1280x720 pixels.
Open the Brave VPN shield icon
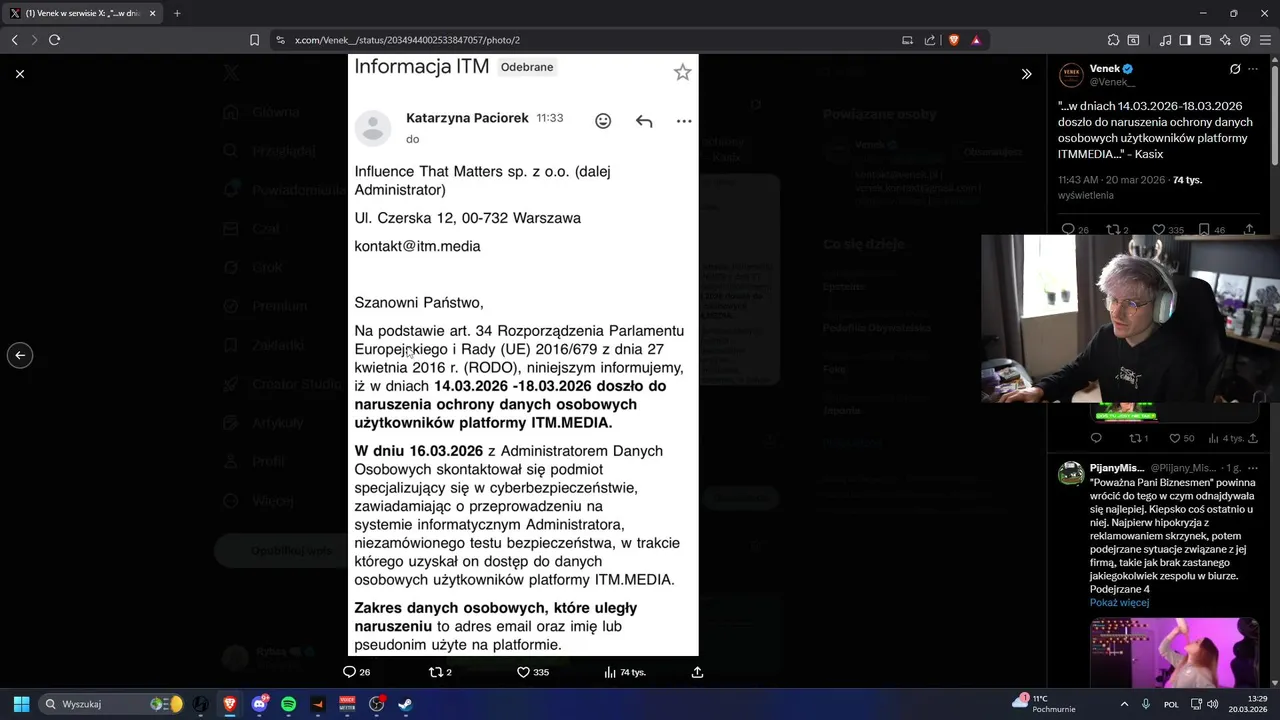pyautogui.click(x=1245, y=40)
